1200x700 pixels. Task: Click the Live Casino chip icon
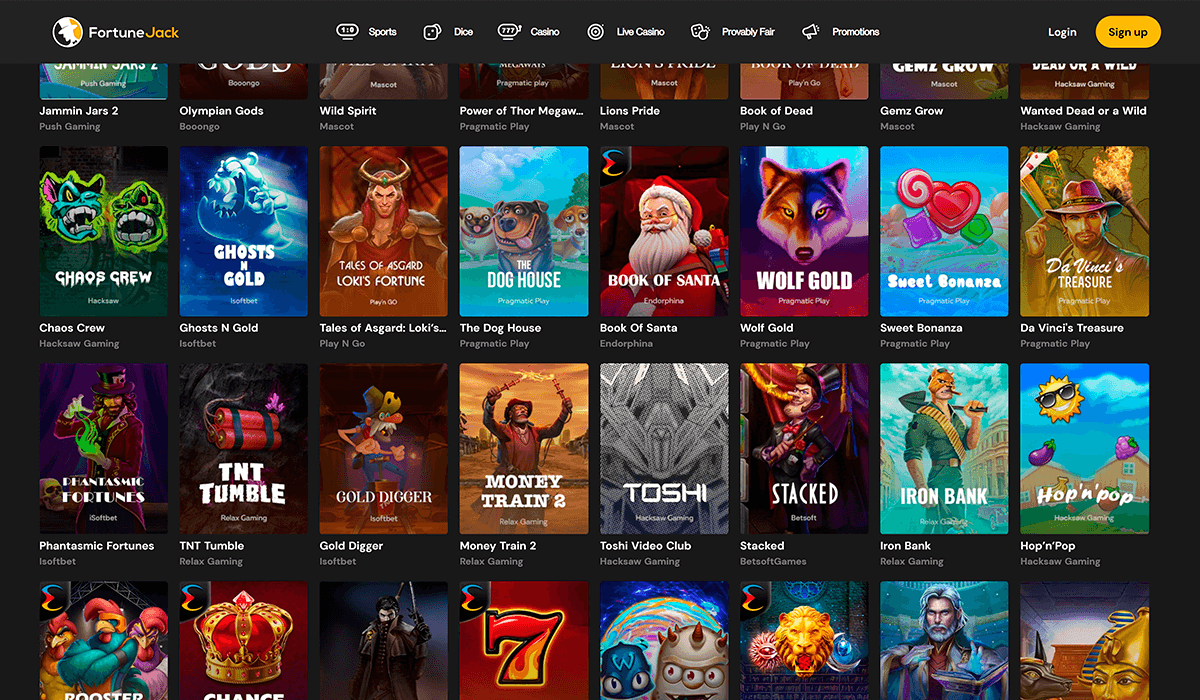tap(596, 32)
